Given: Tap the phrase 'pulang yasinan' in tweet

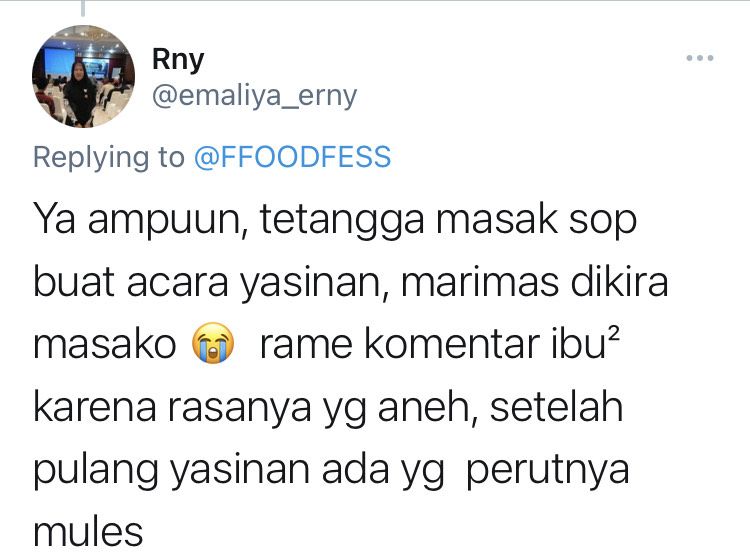Looking at the screenshot, I should 171,470.
